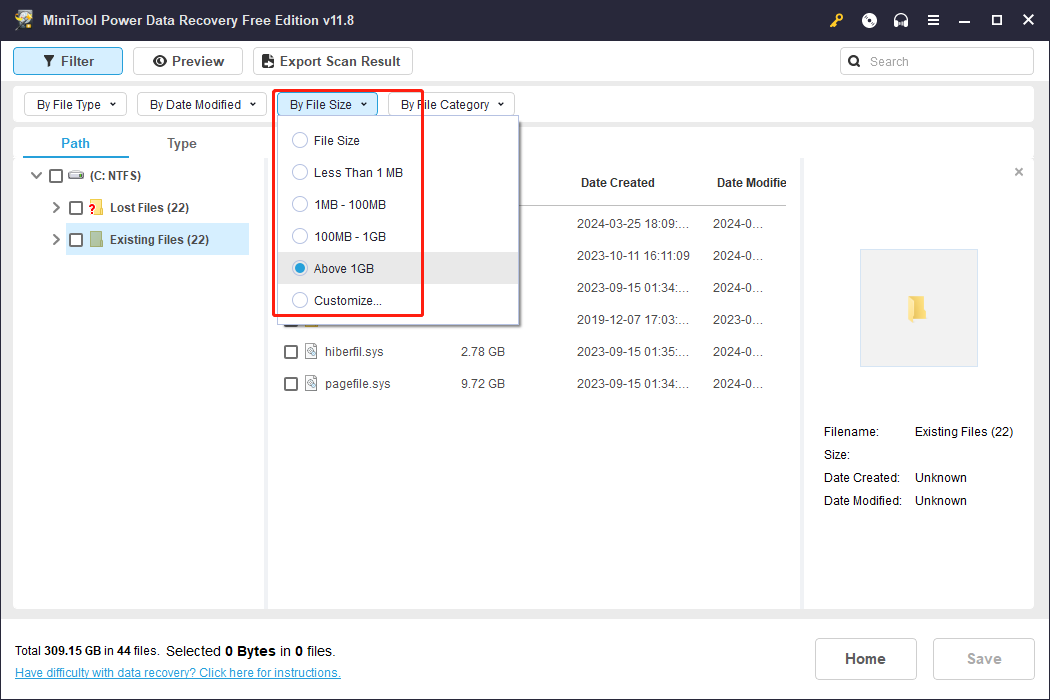
Task: Click the MiniTool app logo icon
Action: coord(23,19)
